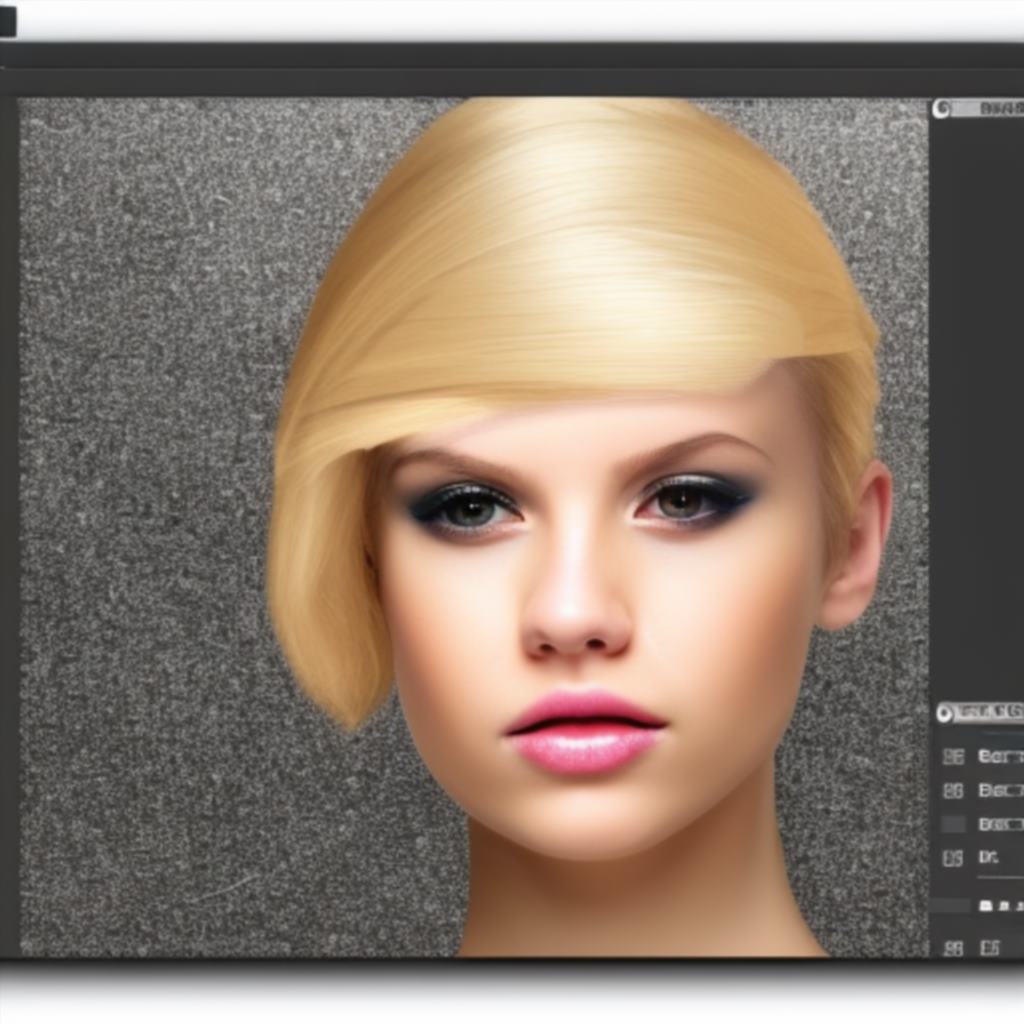Viewport: 1024px width, 1024px height.
Task: Click the bracket icon in bottom panel row
Action: [989, 948]
